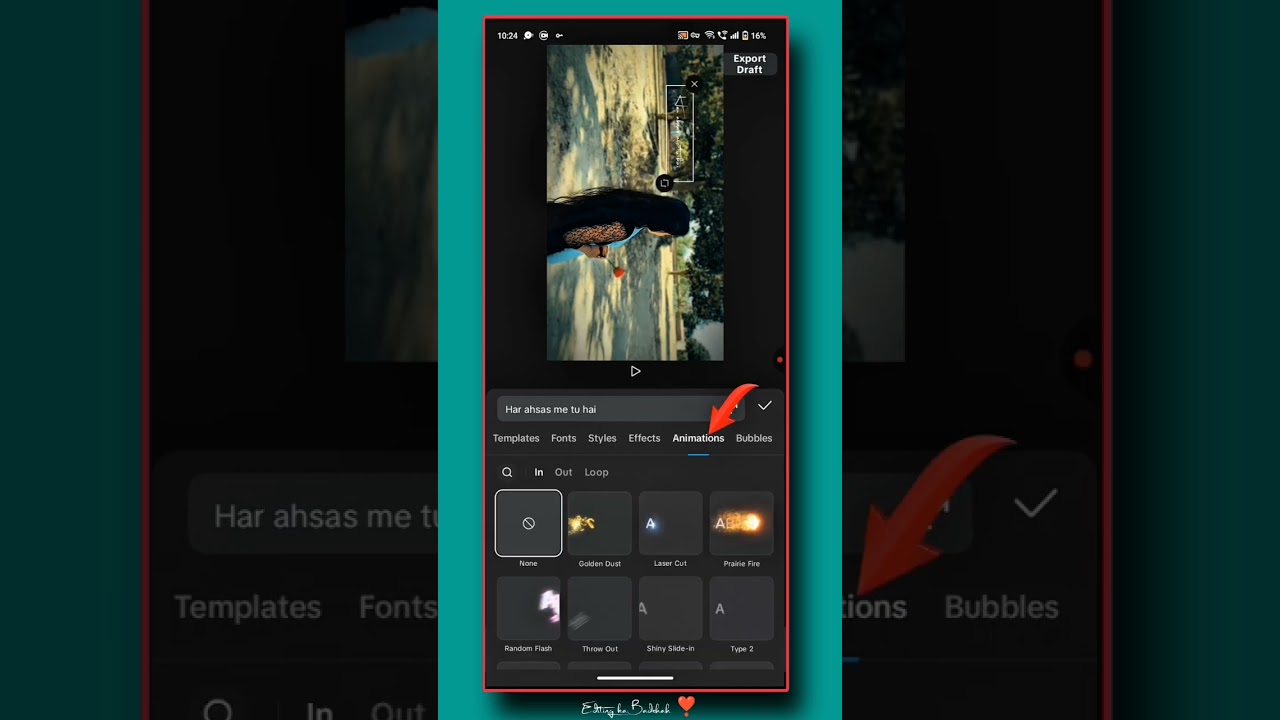Viewport: 1280px width, 720px height.
Task: Switch to Out animations
Action: pos(563,472)
